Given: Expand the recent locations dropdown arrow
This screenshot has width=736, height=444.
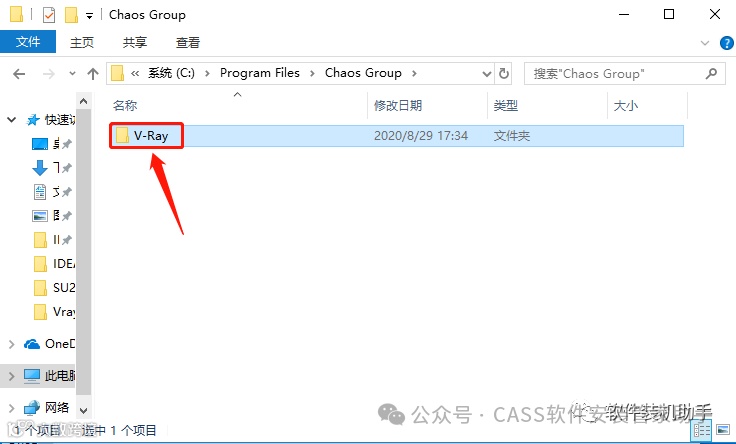Looking at the screenshot, I should [x=72, y=73].
